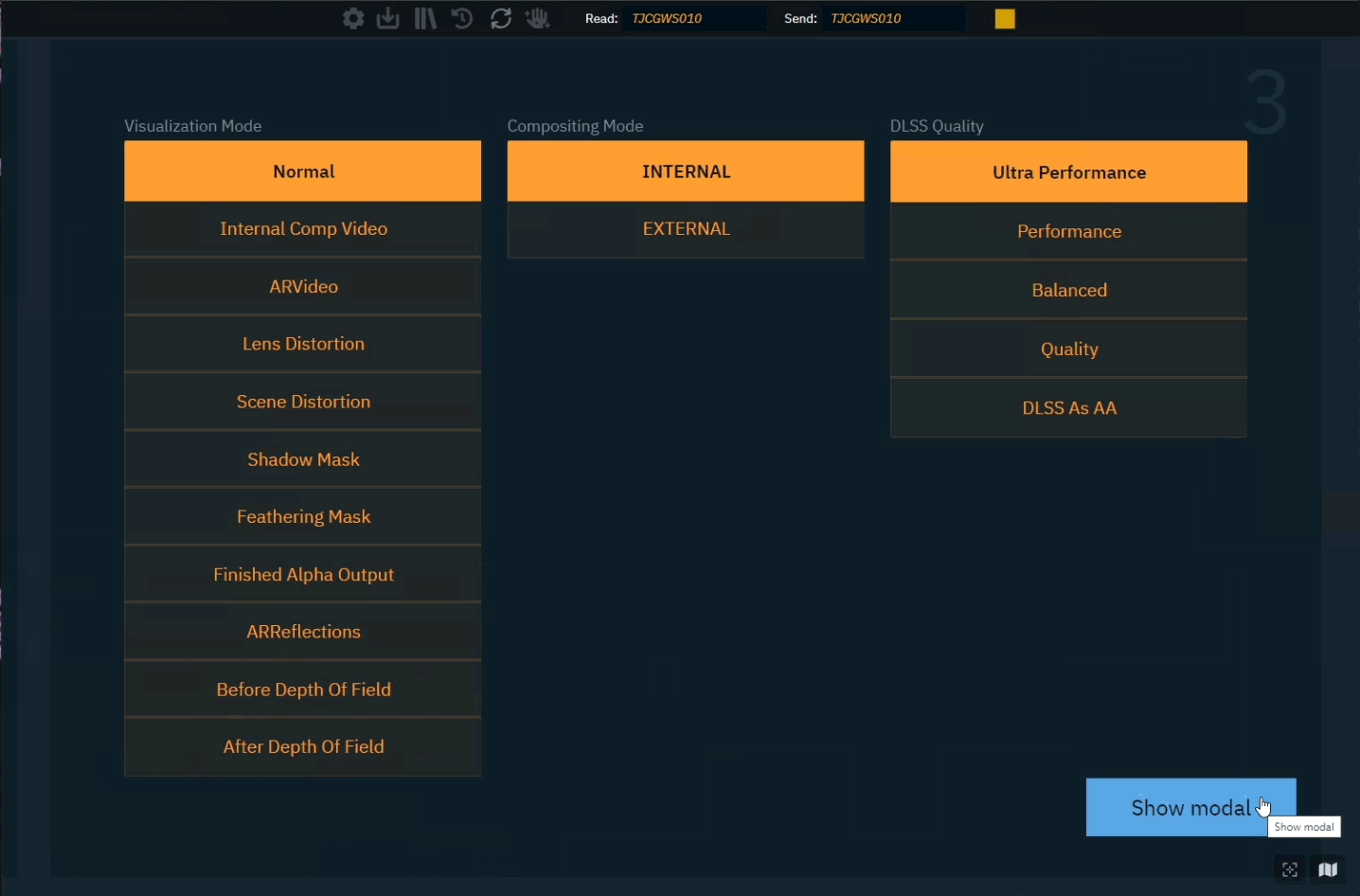The height and width of the screenshot is (896, 1360).
Task: Select EXTERNAL compositing mode
Action: pyautogui.click(x=686, y=229)
